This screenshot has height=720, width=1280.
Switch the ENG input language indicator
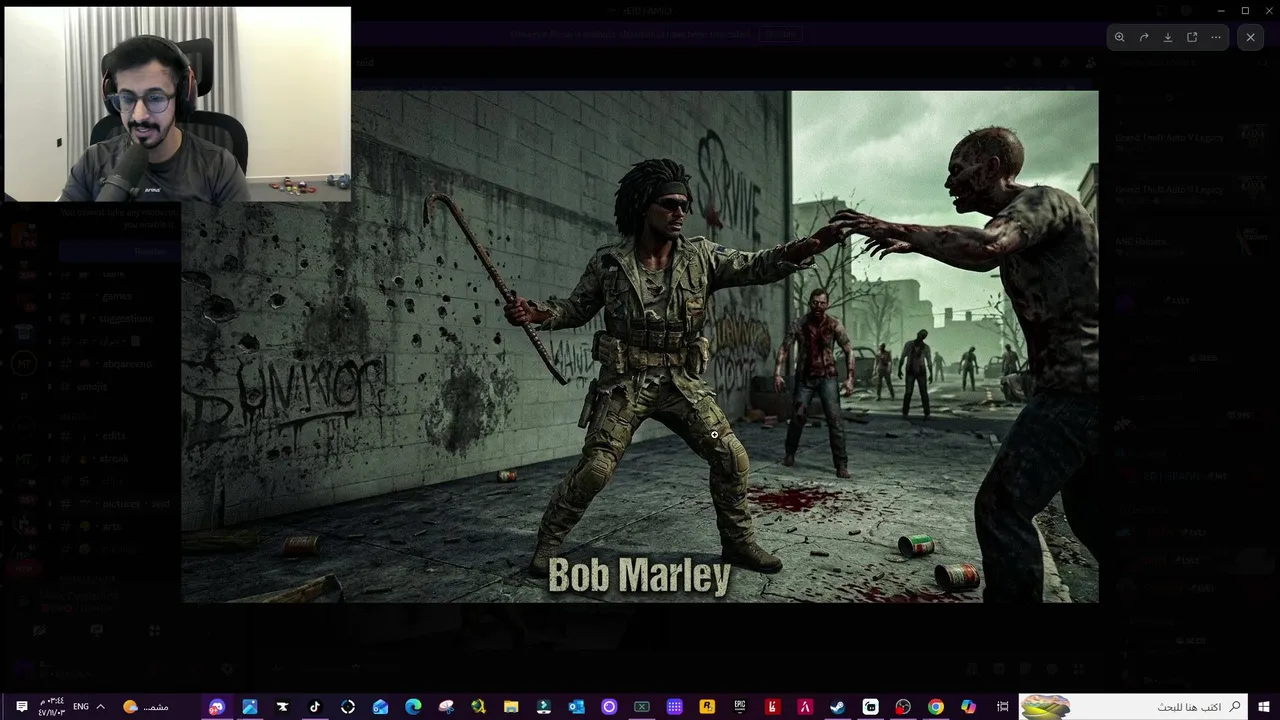(81, 707)
